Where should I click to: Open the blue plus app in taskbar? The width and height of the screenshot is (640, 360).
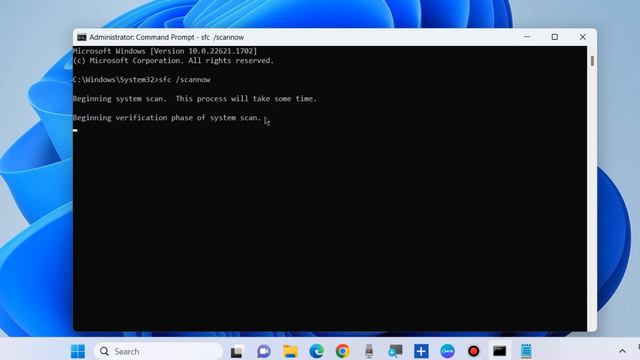click(421, 351)
